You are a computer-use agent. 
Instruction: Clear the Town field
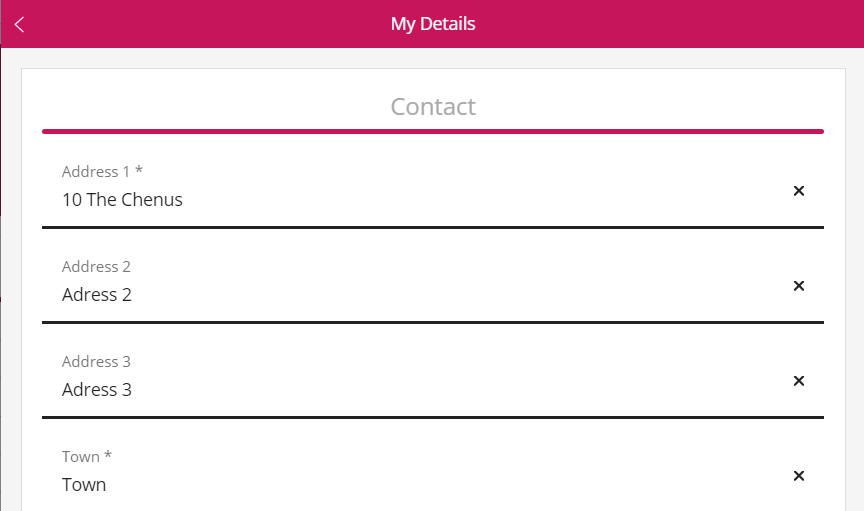(x=798, y=476)
